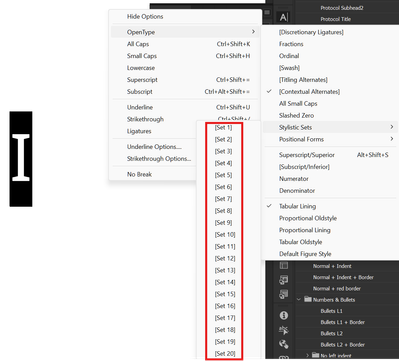Click the Numbers & Bullets folder icon

coord(308,299)
